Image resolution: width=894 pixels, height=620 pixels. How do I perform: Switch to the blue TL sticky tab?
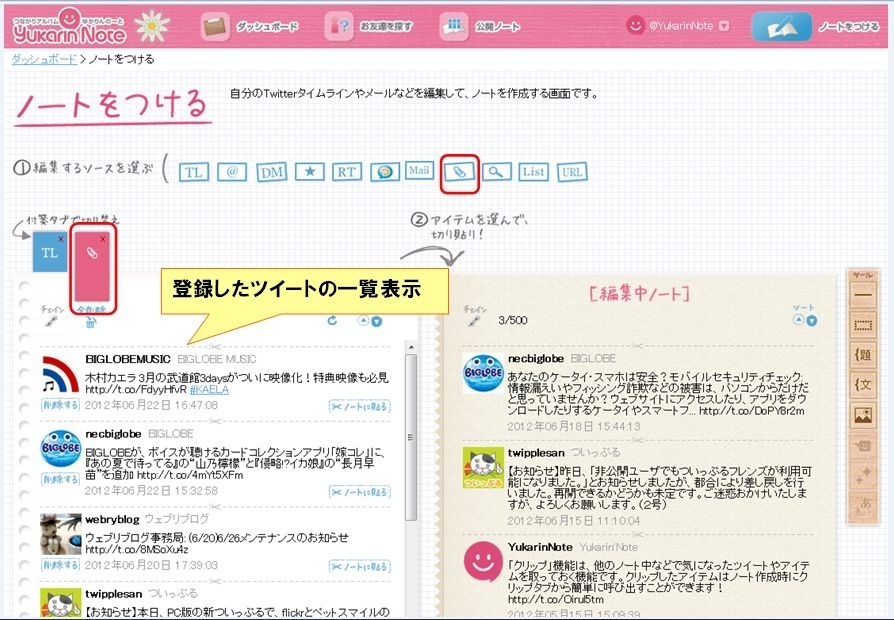50,252
